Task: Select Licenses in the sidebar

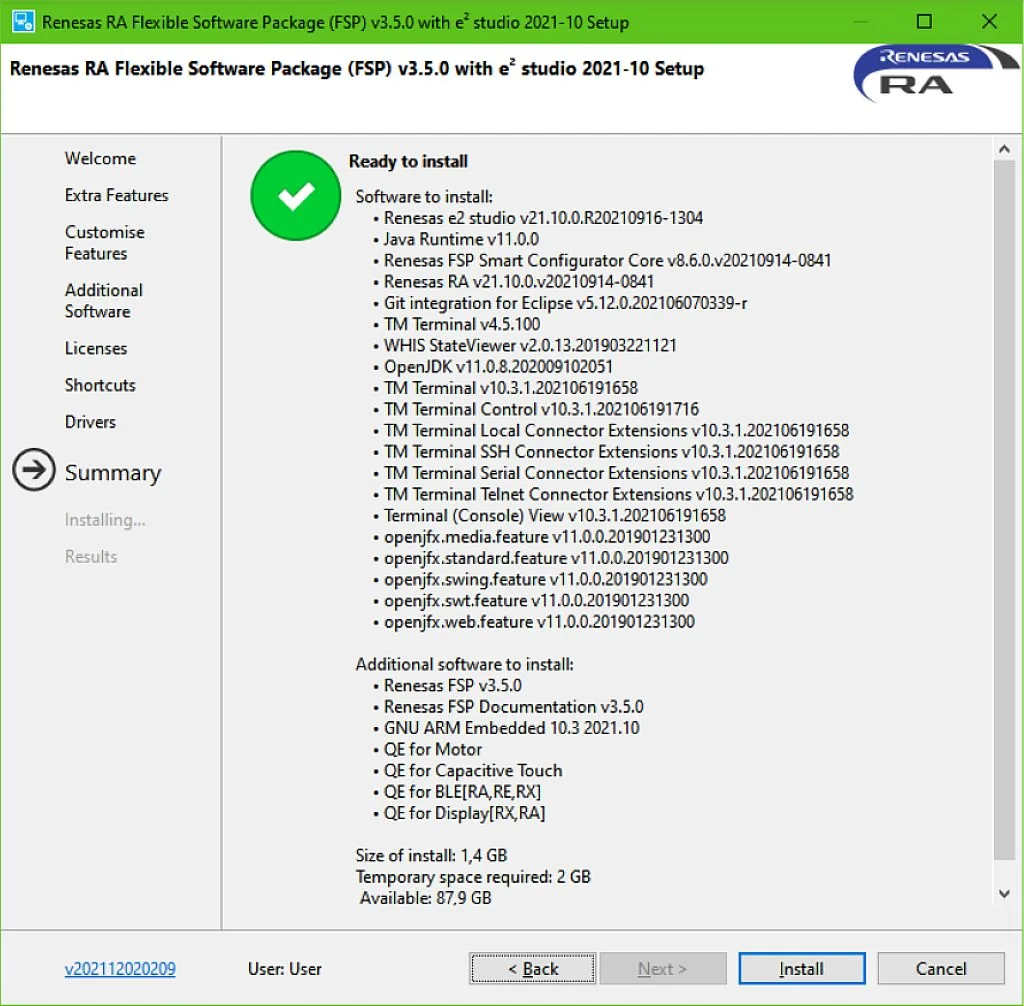Action: pos(96,348)
